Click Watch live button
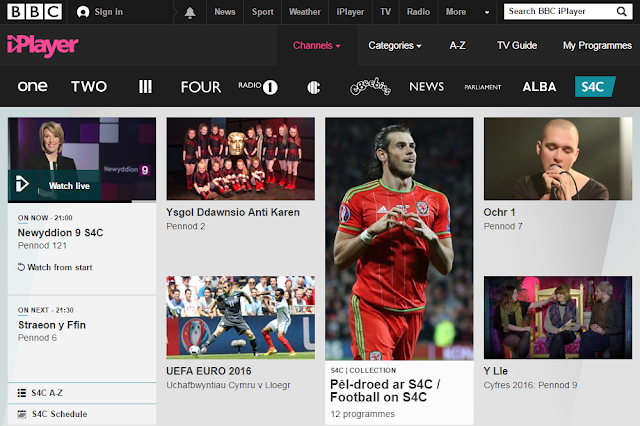Screen dimensions: 640x426 tap(54, 186)
